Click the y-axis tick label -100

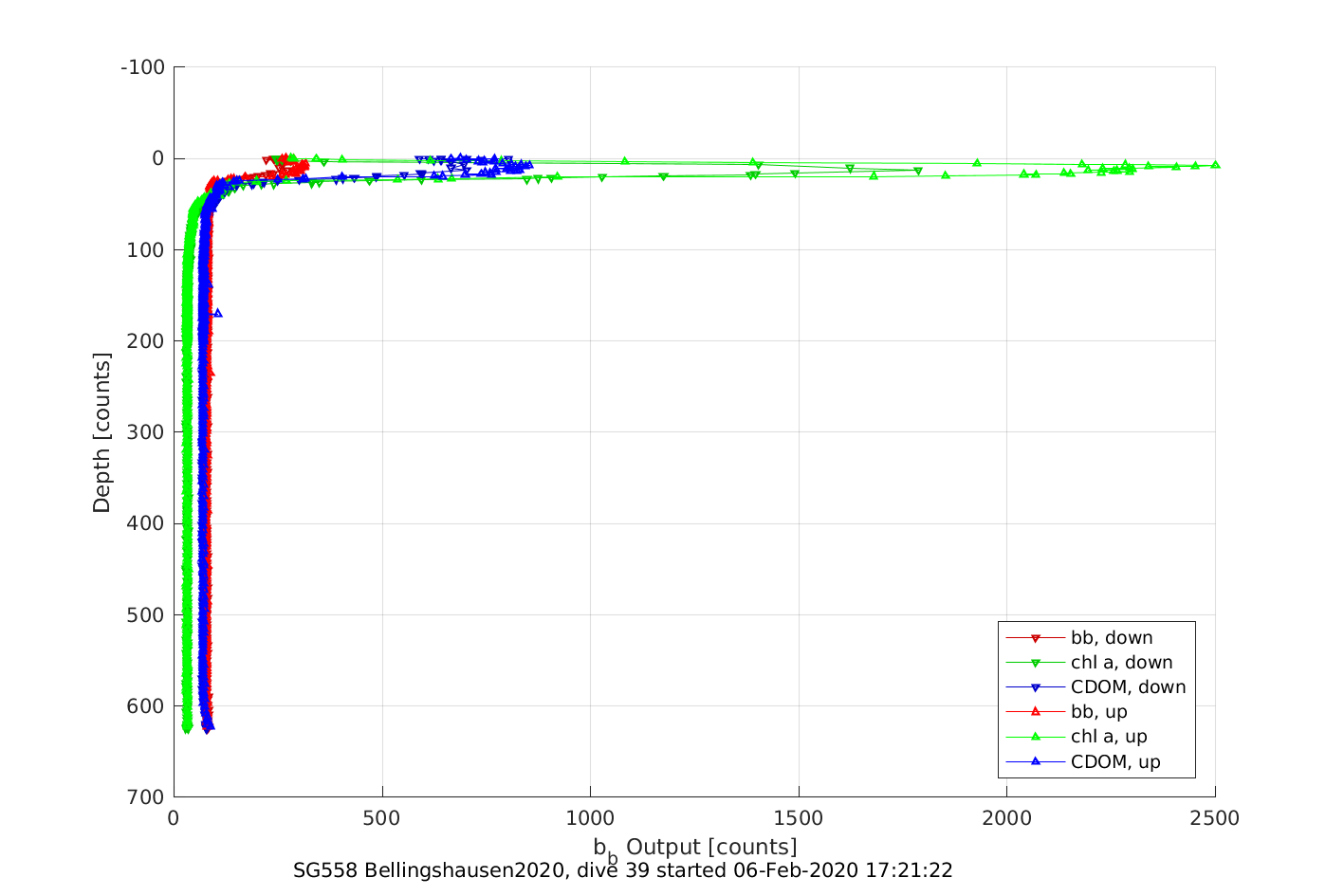(143, 67)
